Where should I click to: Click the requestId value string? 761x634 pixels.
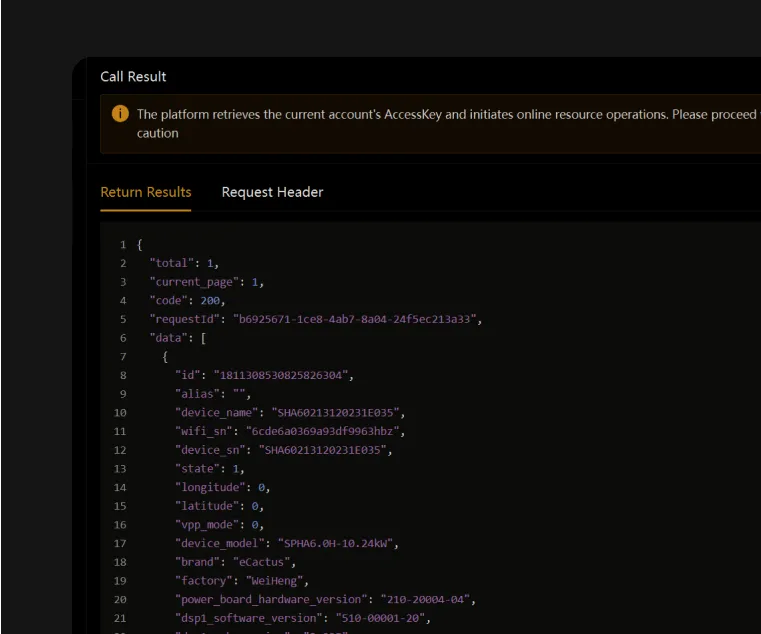pos(357,320)
